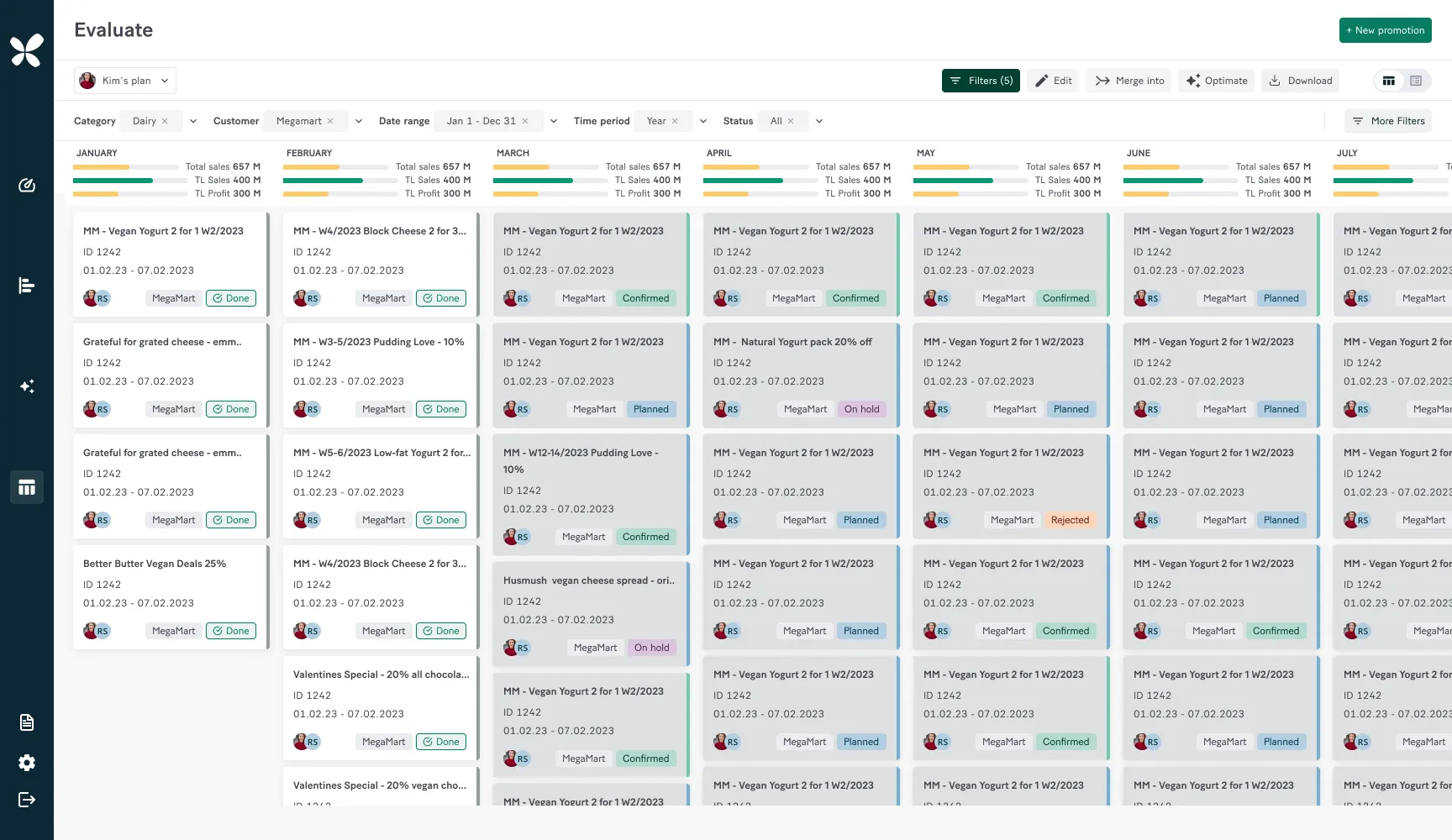Toggle the Filters (5) button

coord(981,81)
